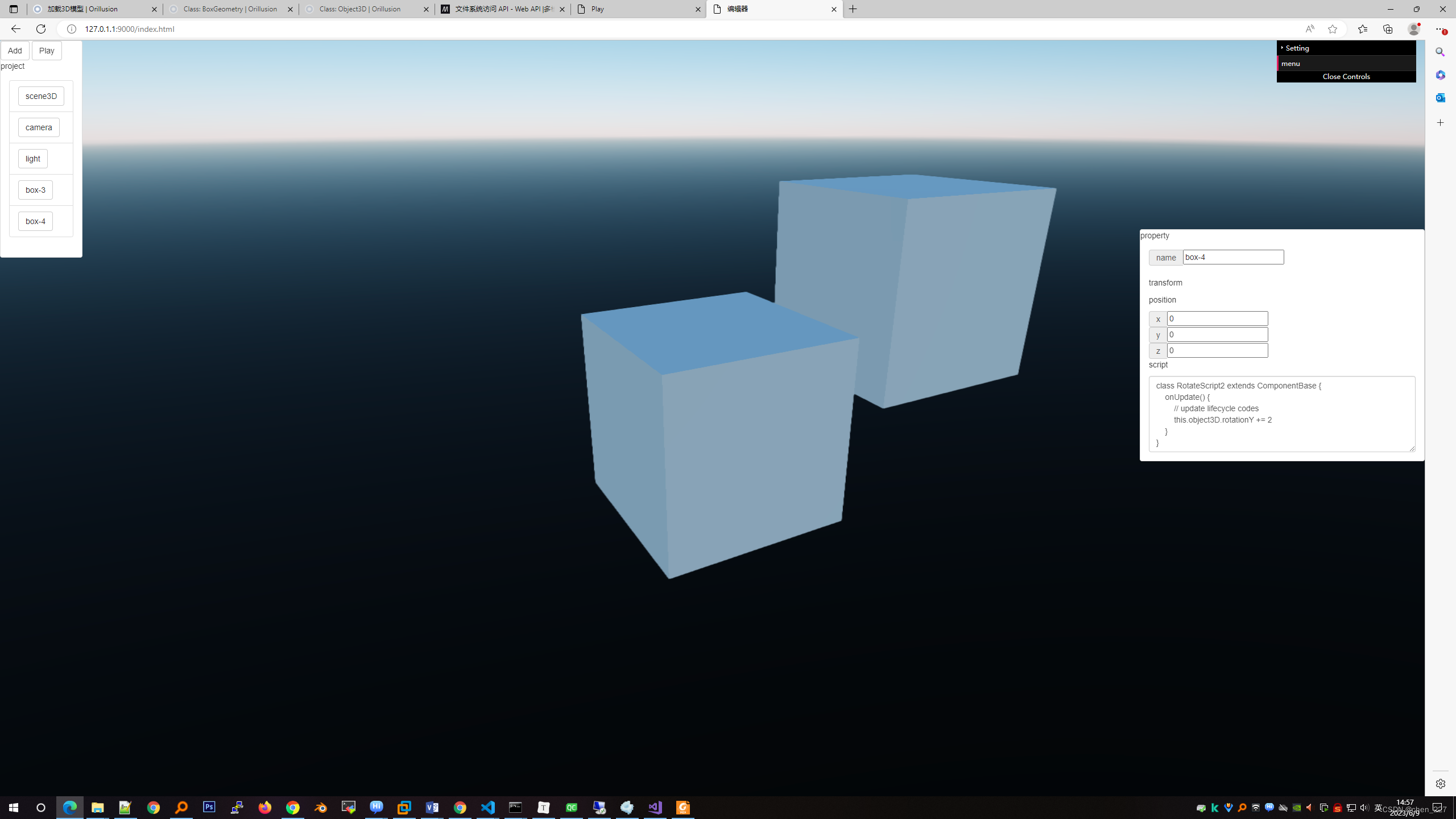Viewport: 1456px width, 819px height.
Task: Click Close Controls bar
Action: coord(1346,76)
